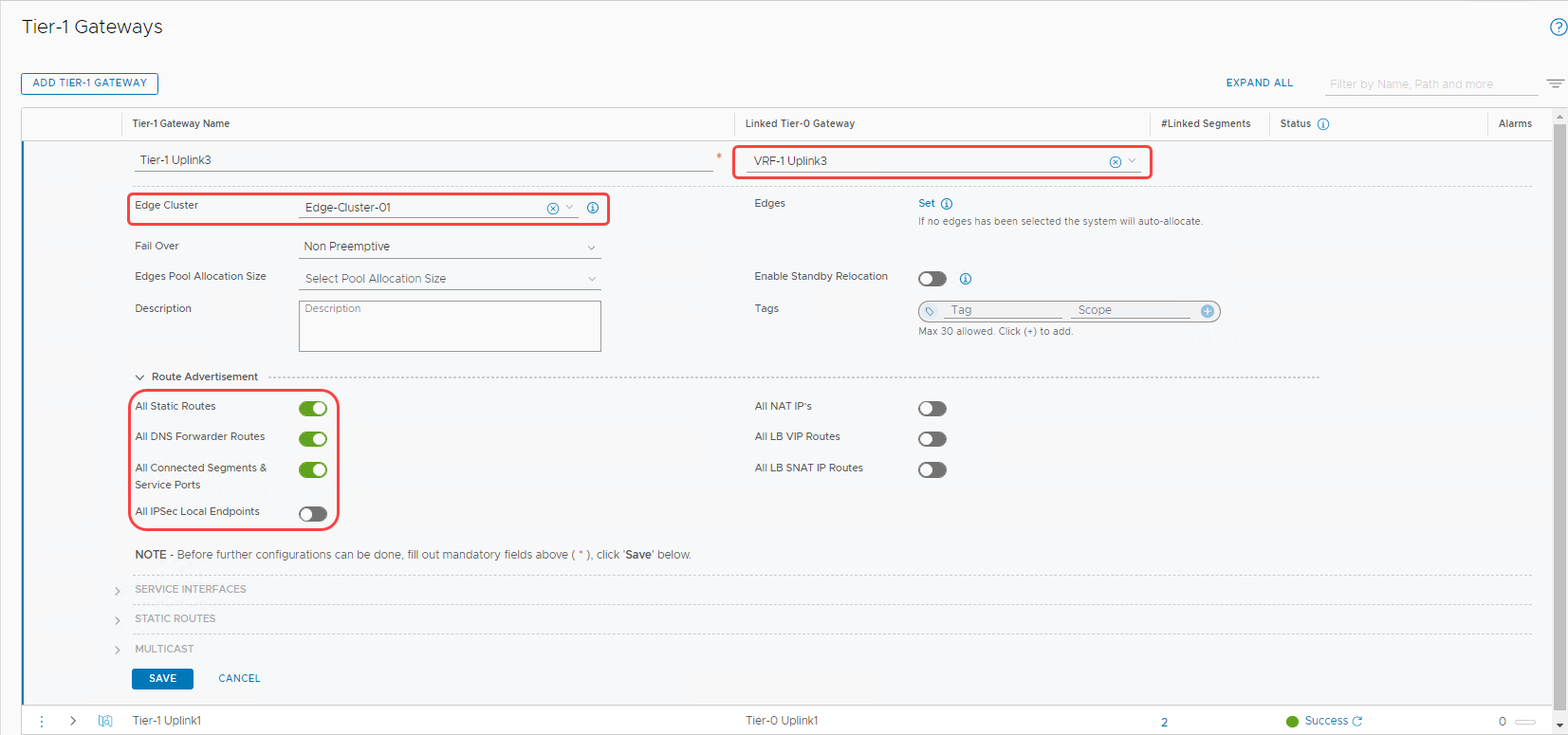1568x735 pixels.
Task: Open Tier-1 Uplink1 row actions menu
Action: [42, 721]
